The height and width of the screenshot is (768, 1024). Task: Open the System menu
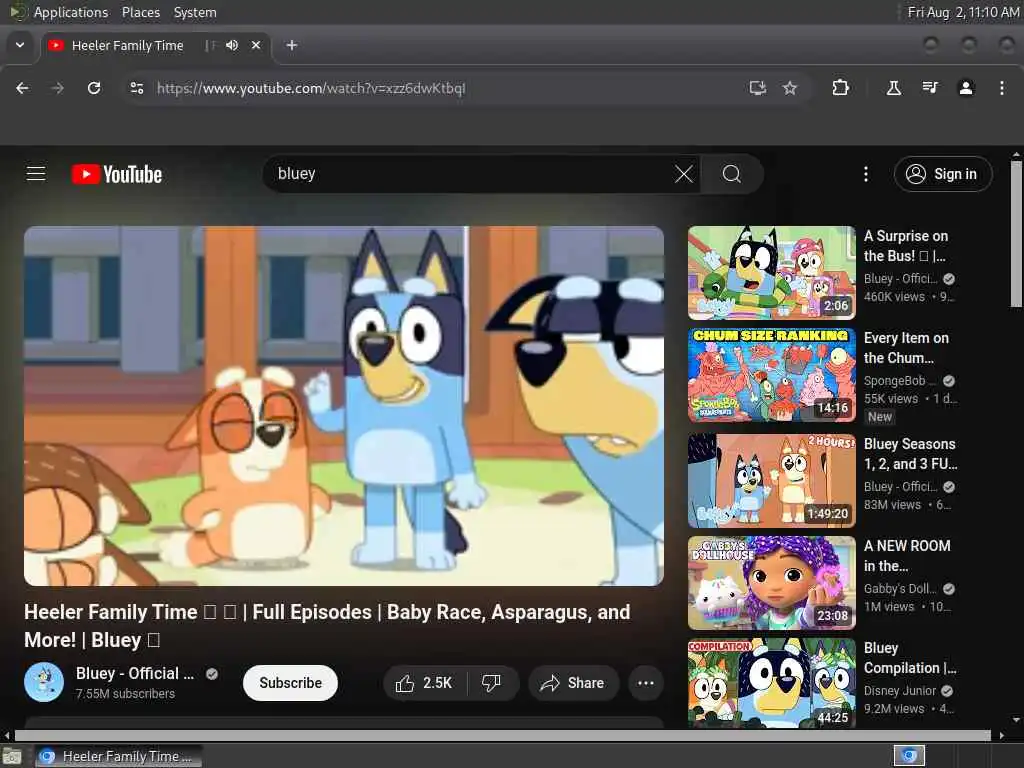(195, 12)
